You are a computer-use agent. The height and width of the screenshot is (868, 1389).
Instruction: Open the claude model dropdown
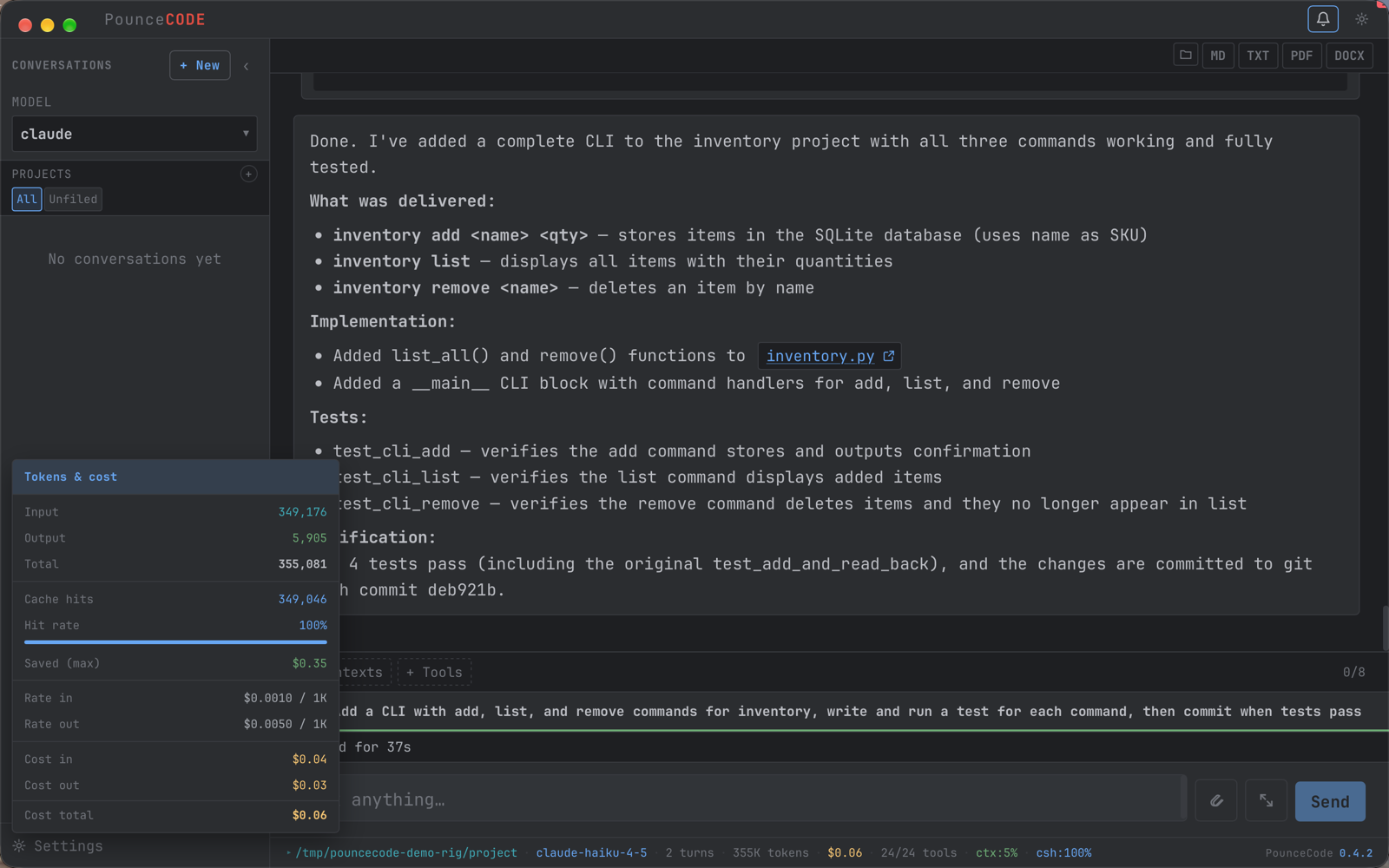pyautogui.click(x=135, y=134)
